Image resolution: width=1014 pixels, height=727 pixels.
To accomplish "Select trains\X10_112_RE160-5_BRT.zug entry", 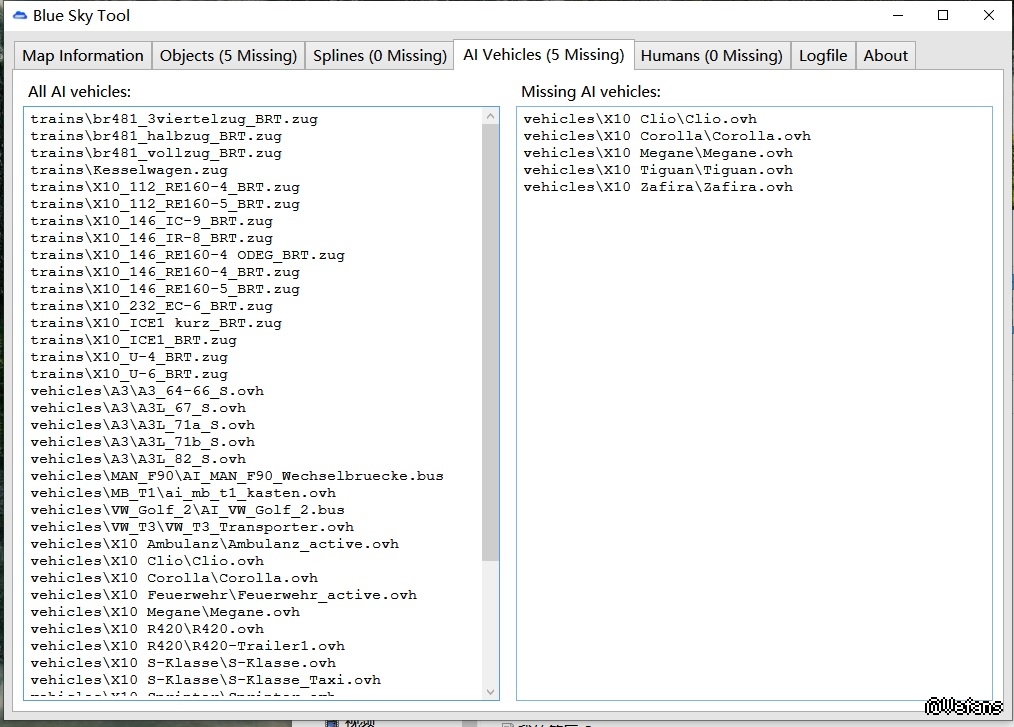I will (x=165, y=204).
